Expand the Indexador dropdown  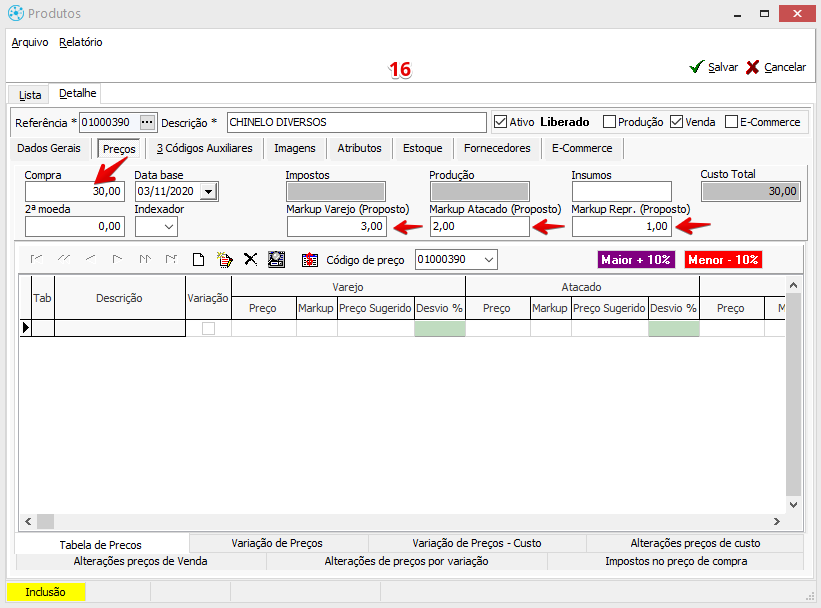[168, 227]
